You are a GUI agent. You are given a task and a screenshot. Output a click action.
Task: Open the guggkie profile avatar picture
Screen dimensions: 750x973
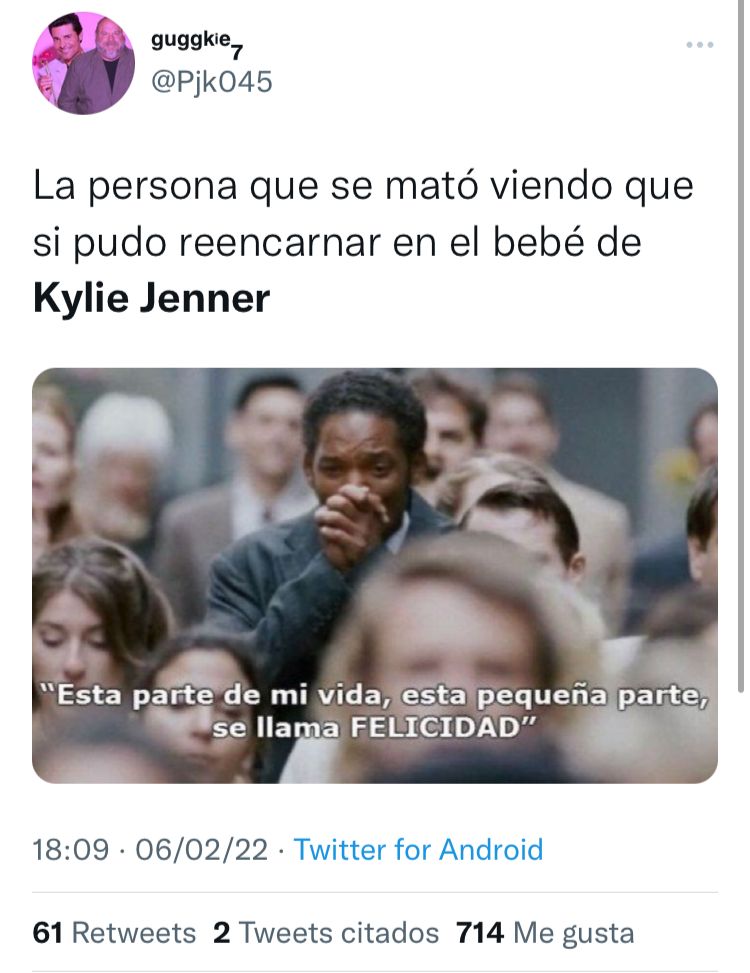(83, 63)
